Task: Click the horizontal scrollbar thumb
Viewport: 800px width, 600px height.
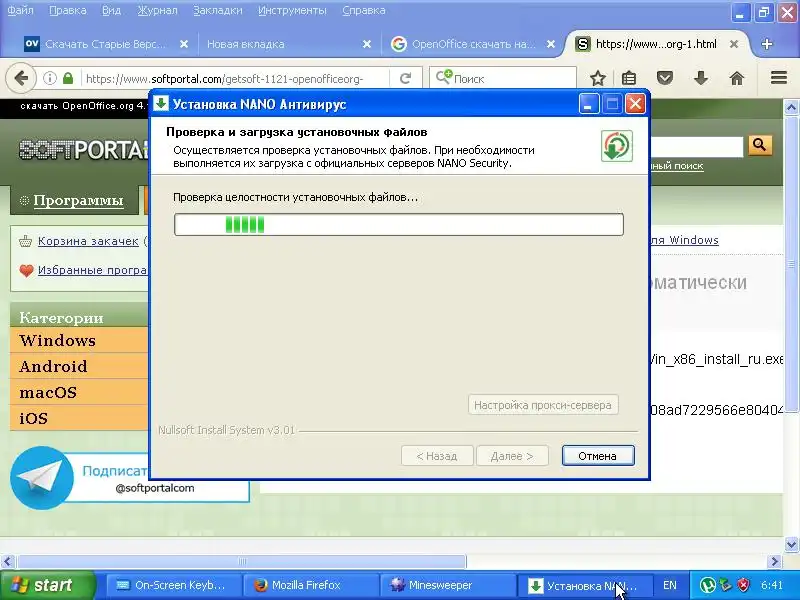Action: click(242, 562)
